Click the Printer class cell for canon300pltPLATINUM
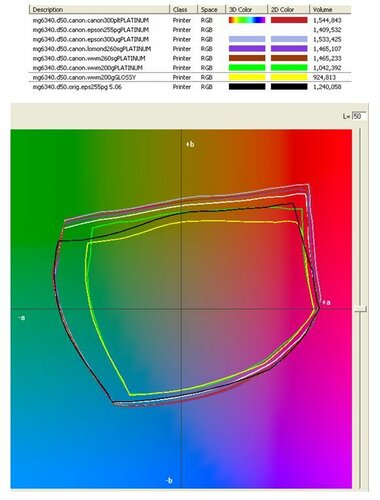Screen dimensions: 380x500 click(x=182, y=20)
